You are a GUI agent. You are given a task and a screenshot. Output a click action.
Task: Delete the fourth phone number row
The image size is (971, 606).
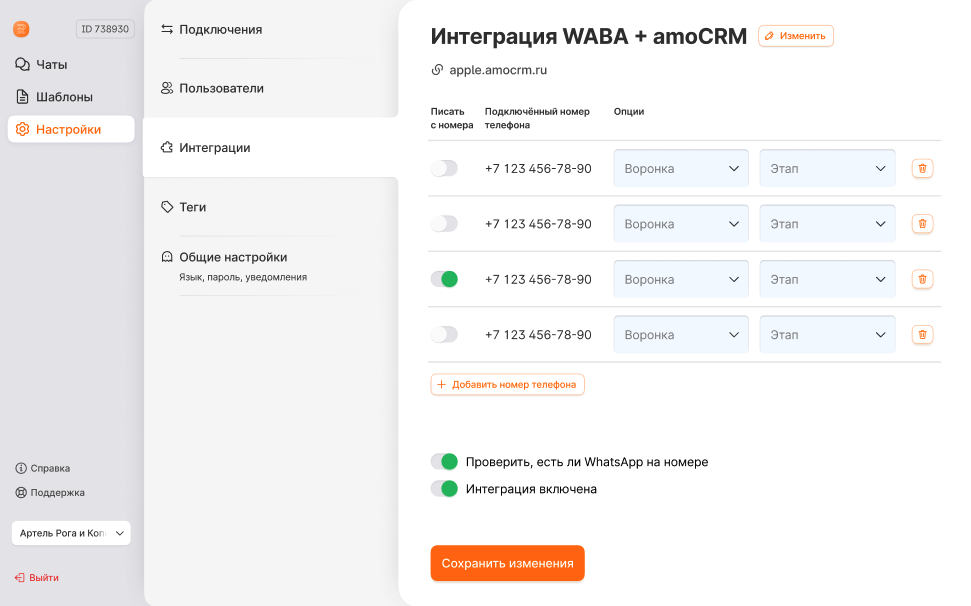click(x=922, y=334)
